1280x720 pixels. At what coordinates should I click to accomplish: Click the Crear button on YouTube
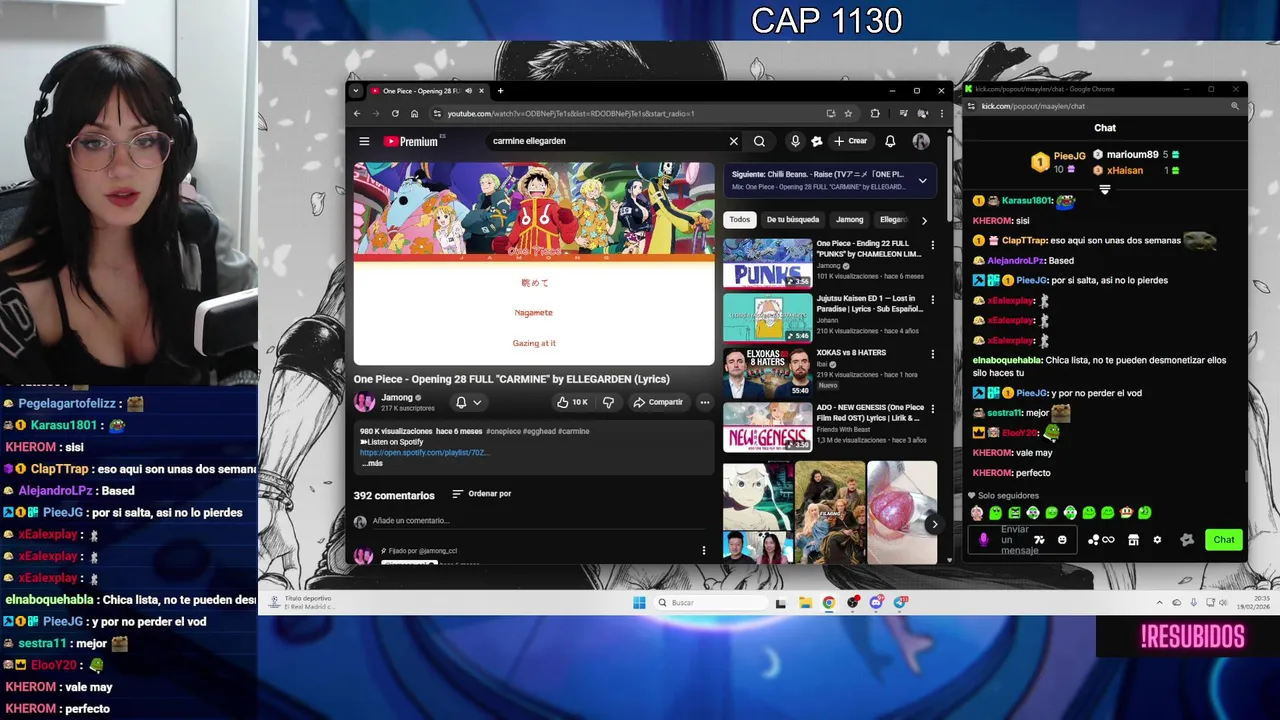click(851, 141)
